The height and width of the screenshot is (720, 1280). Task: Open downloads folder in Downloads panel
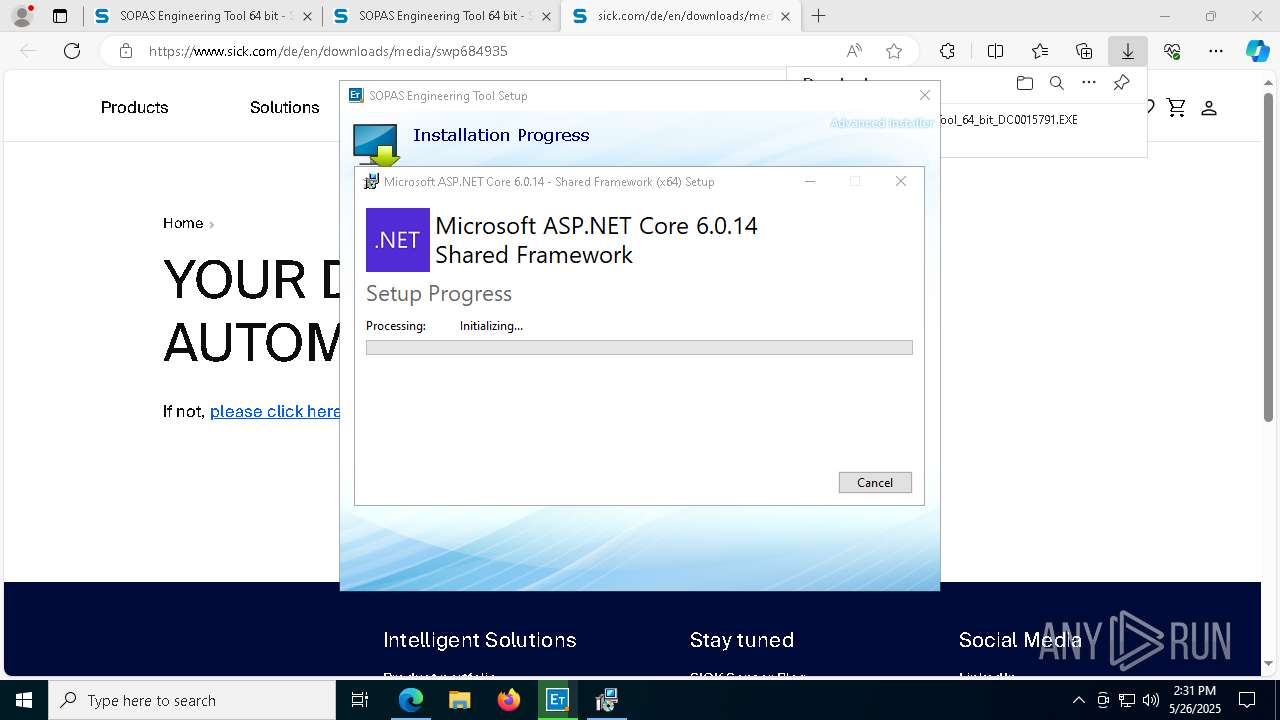click(x=1024, y=83)
